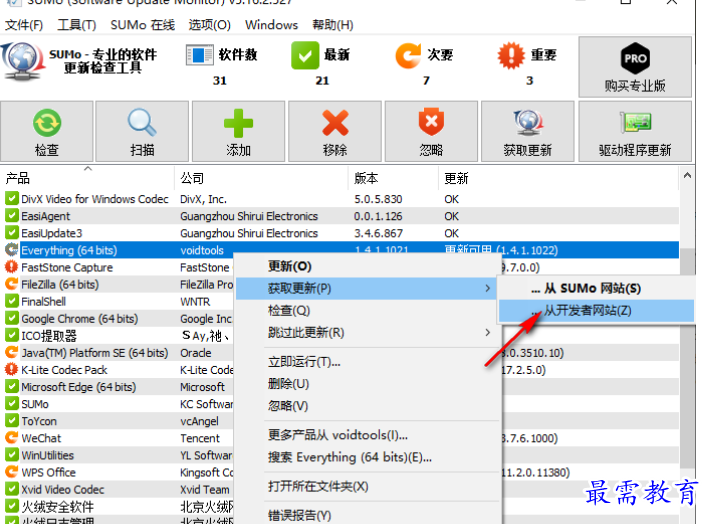
Task: Click the green status icon of DivX Video row
Action: coord(12,199)
